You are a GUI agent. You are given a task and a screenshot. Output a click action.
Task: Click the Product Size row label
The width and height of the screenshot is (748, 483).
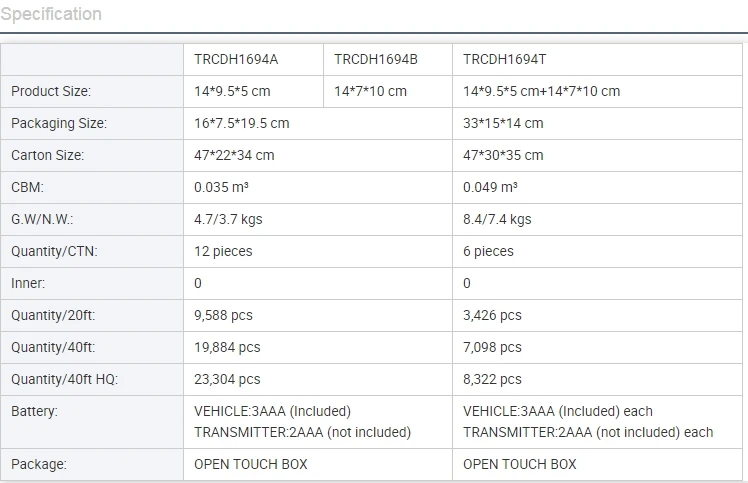pos(51,91)
